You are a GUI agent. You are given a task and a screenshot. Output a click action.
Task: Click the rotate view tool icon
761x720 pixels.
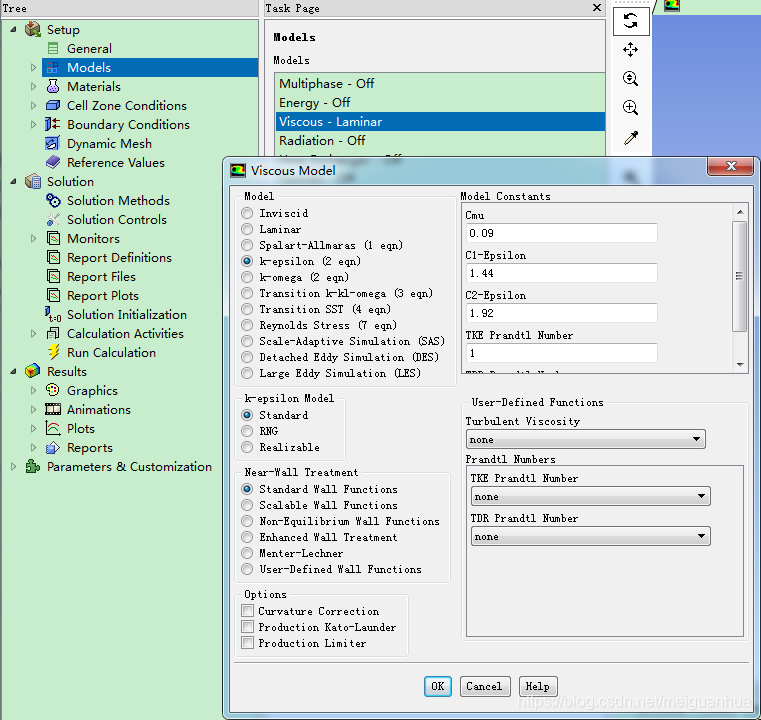tap(630, 20)
